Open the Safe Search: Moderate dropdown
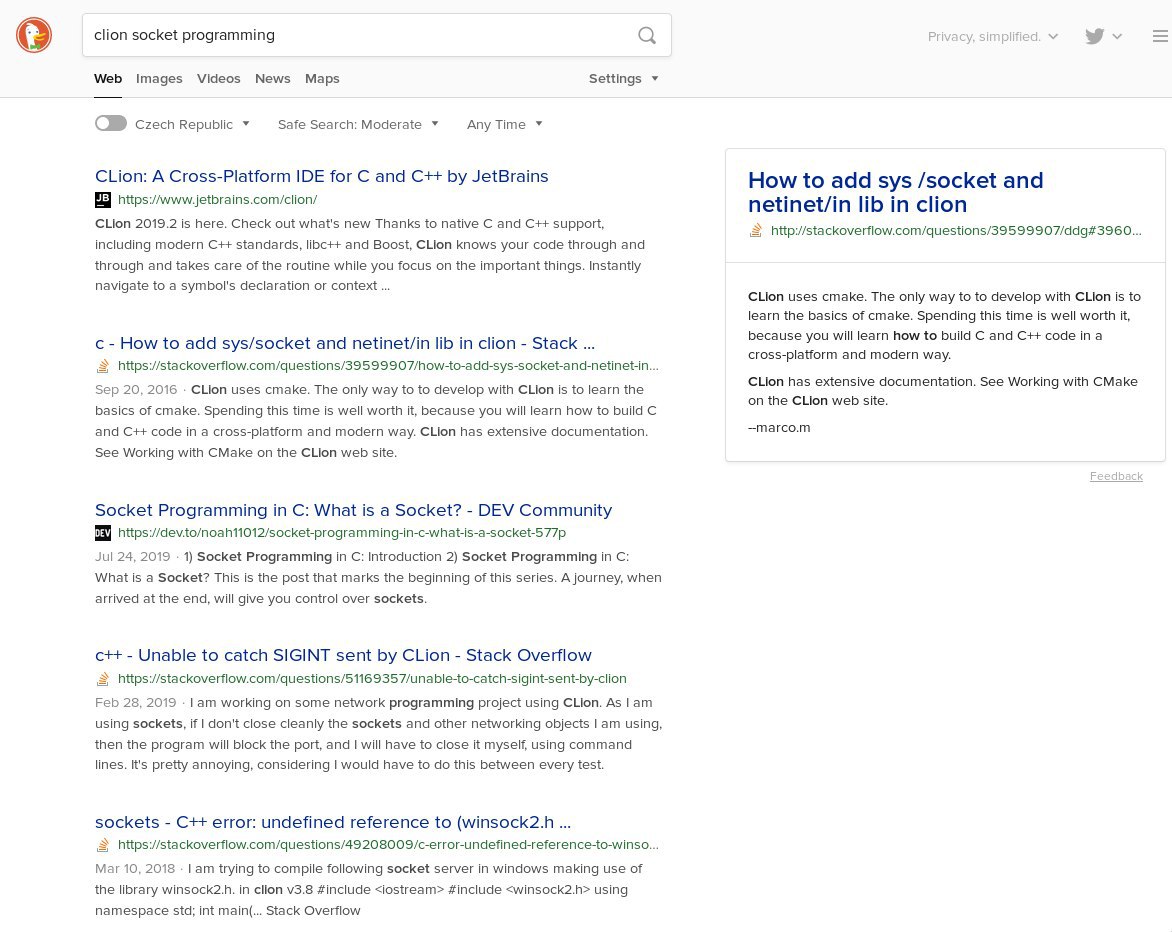 point(358,124)
